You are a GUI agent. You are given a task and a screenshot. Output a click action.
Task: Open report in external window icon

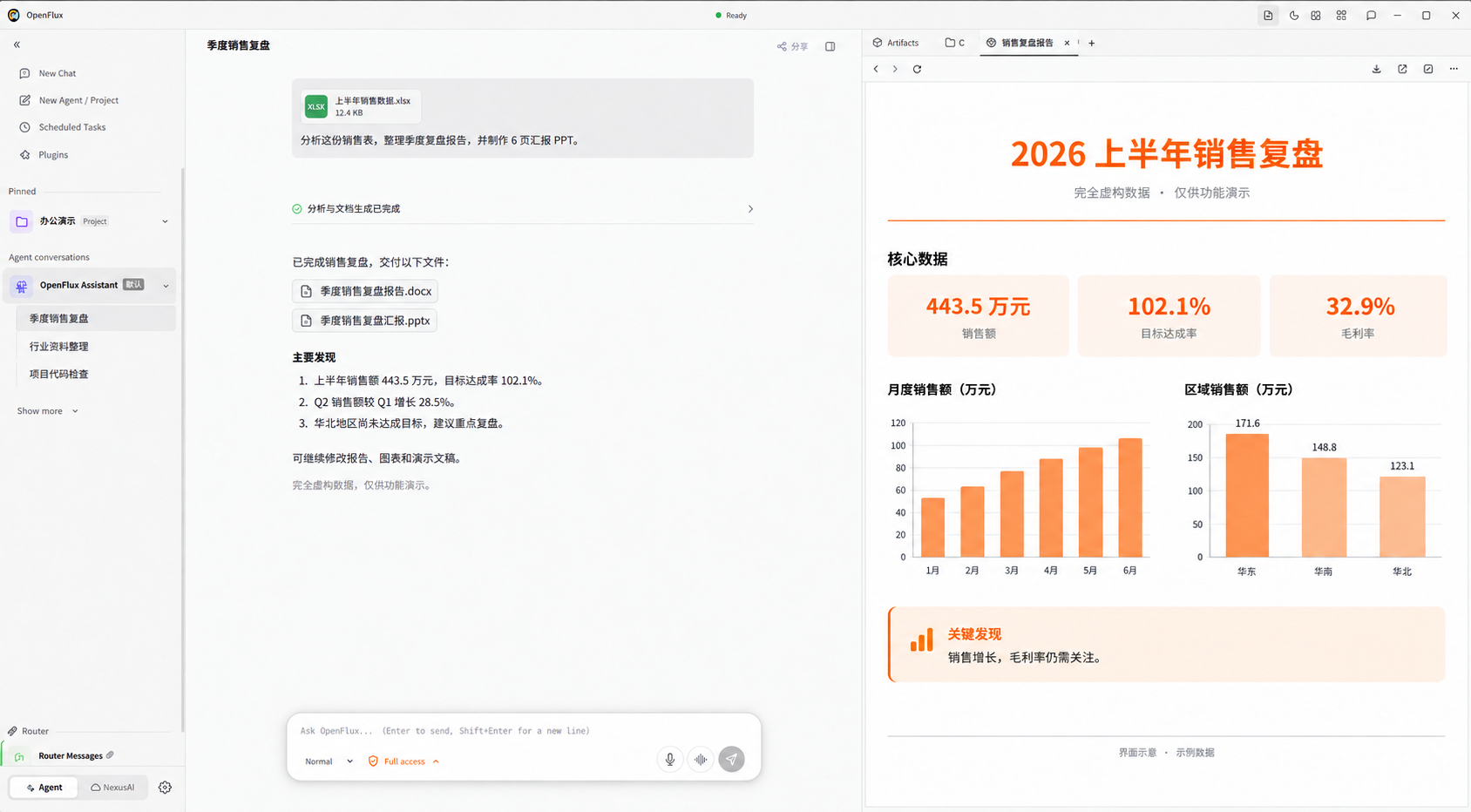point(1402,69)
